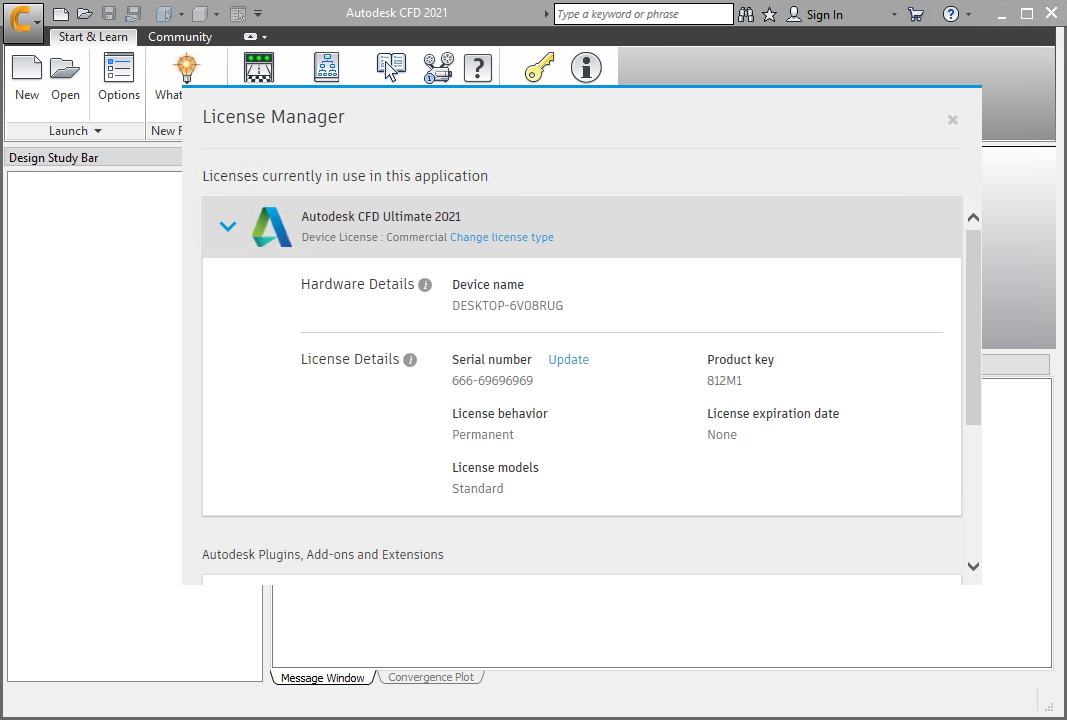This screenshot has height=720, width=1067.
Task: Select the Getting Started racetrack icon
Action: point(259,66)
